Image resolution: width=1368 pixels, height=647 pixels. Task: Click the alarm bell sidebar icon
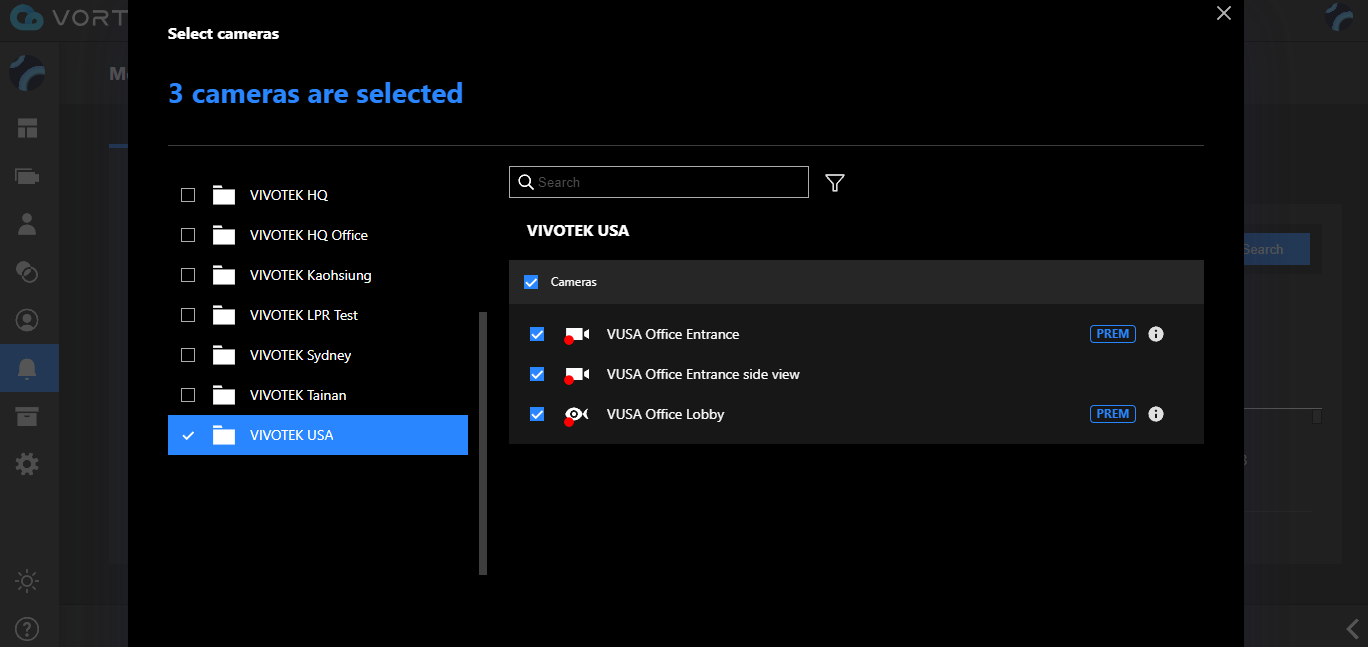[x=28, y=368]
